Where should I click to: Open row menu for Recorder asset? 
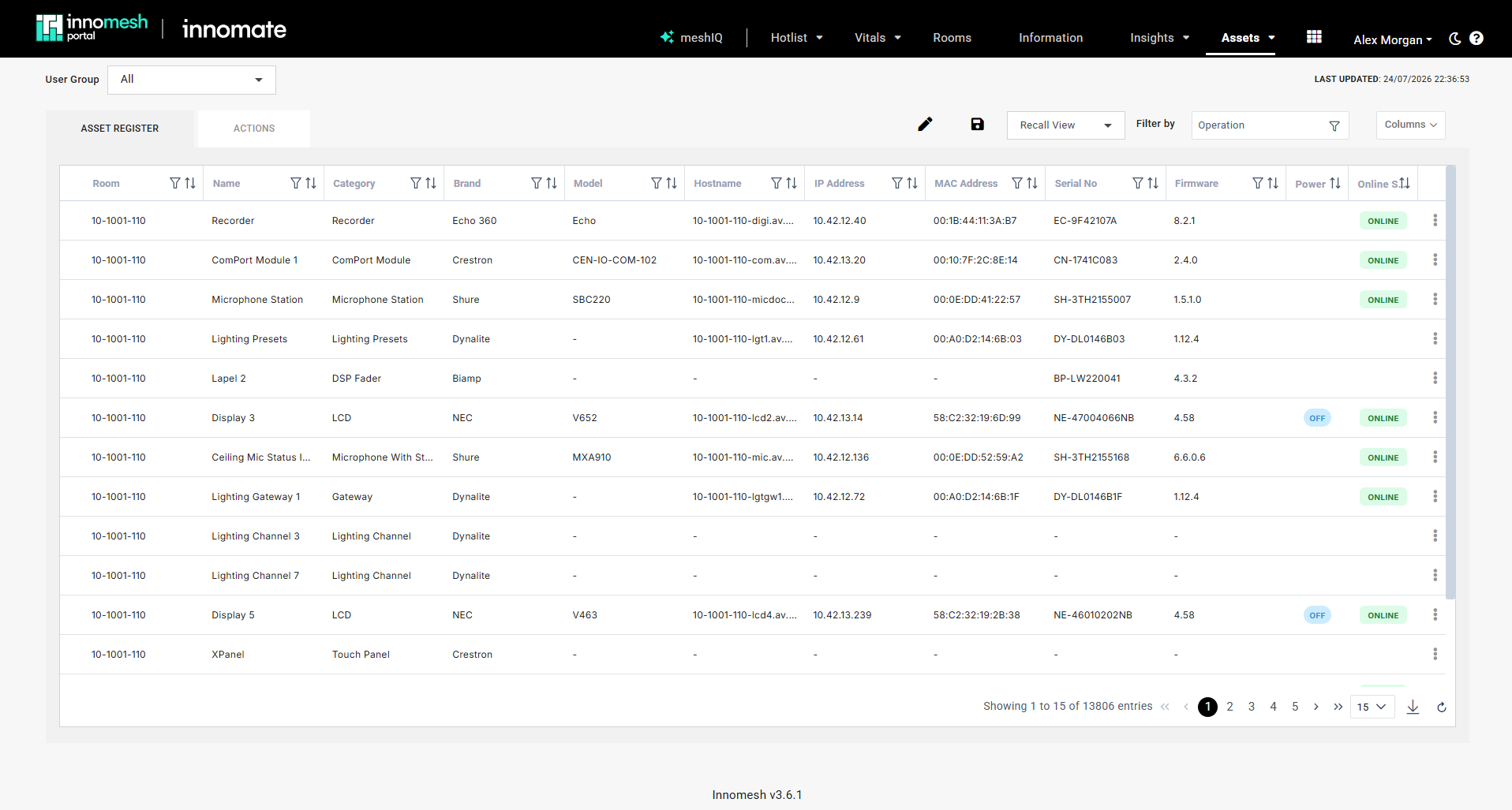1435,221
